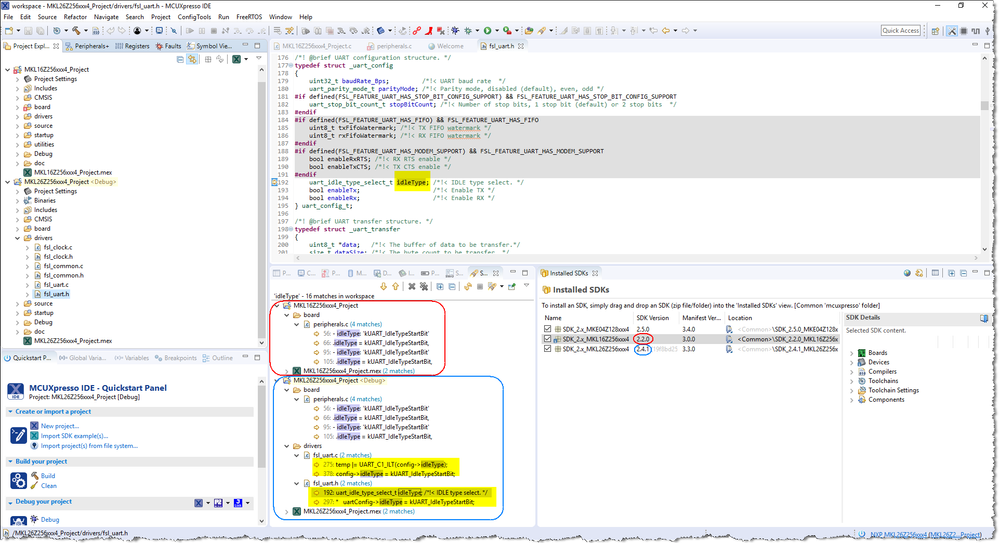Open the ConfigTools menu
Viewport: 999px width, 543px height.
coord(194,17)
